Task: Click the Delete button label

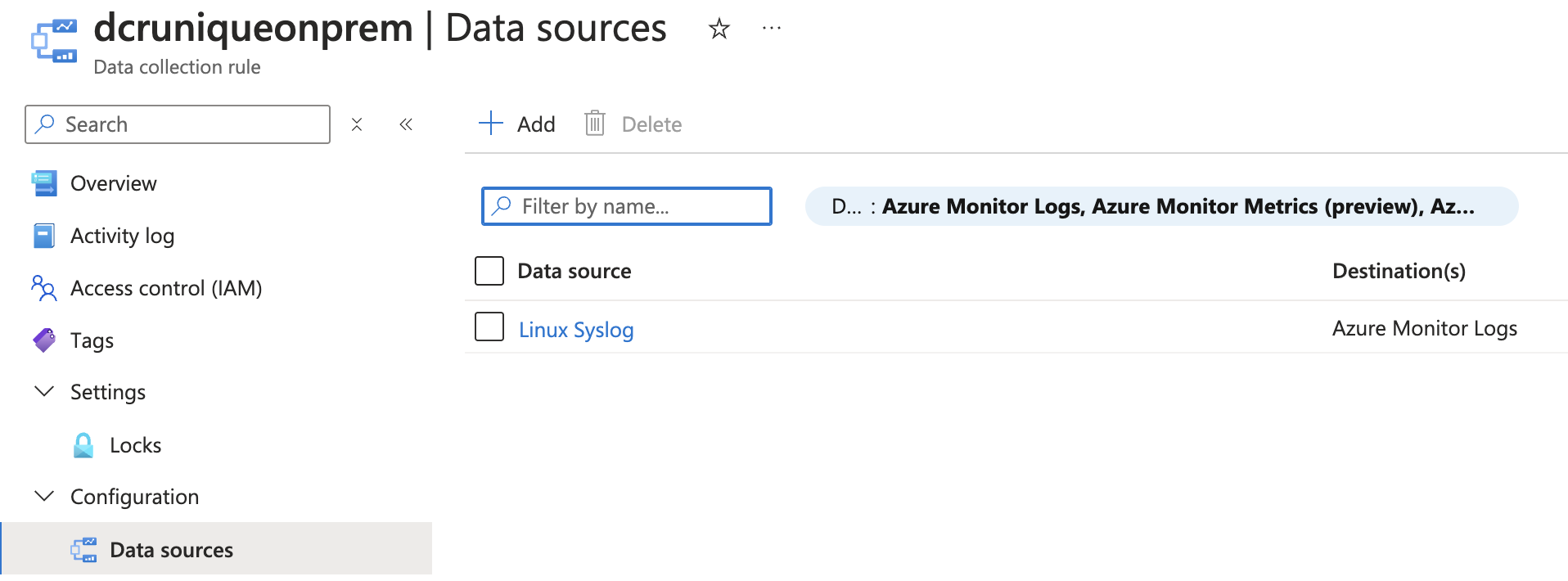Action: point(651,124)
